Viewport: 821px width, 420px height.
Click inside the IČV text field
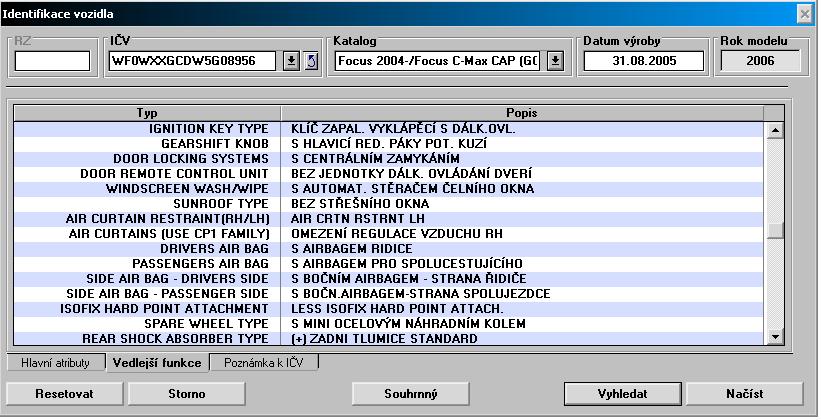point(194,61)
